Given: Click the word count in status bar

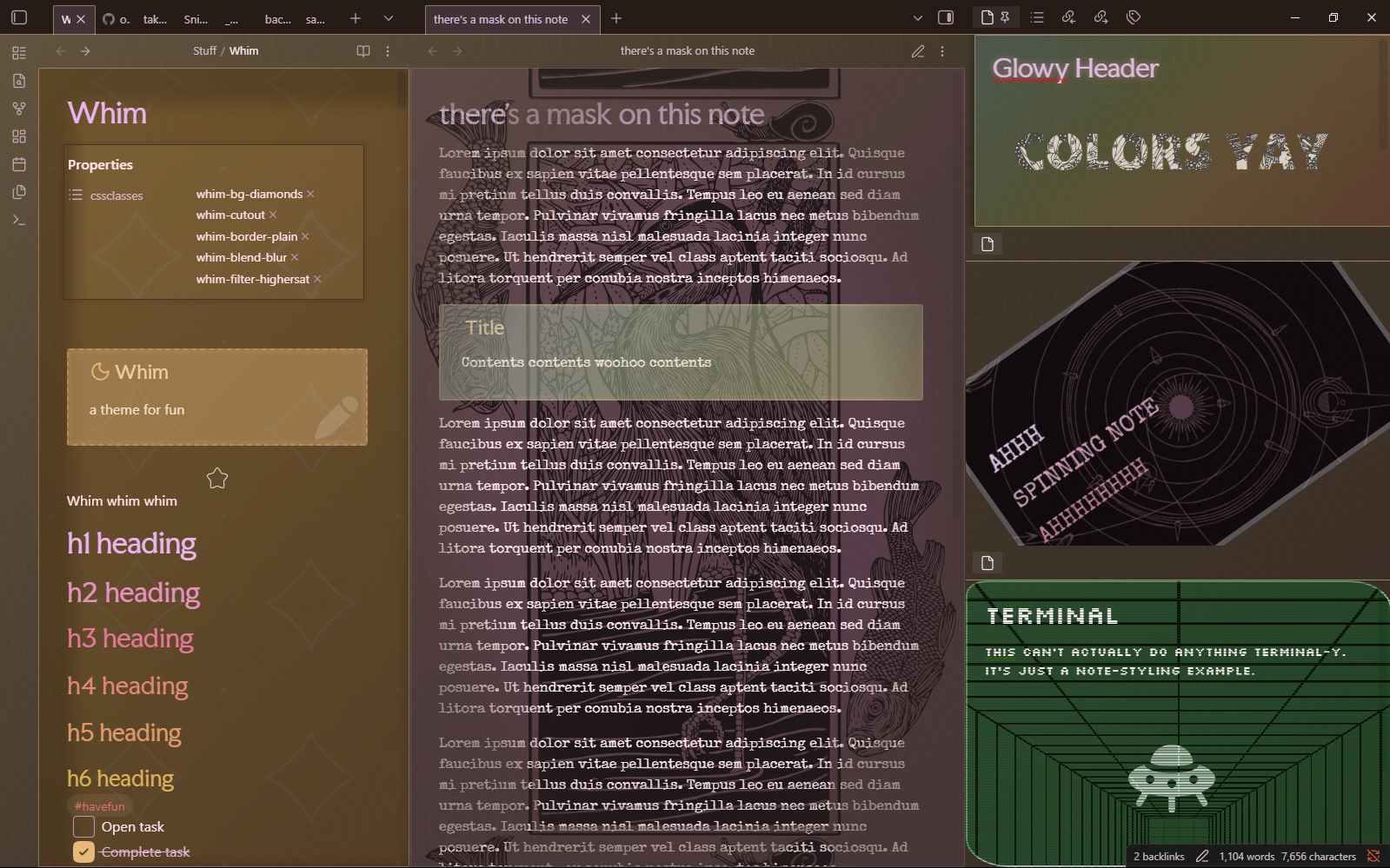Looking at the screenshot, I should coord(1247,857).
